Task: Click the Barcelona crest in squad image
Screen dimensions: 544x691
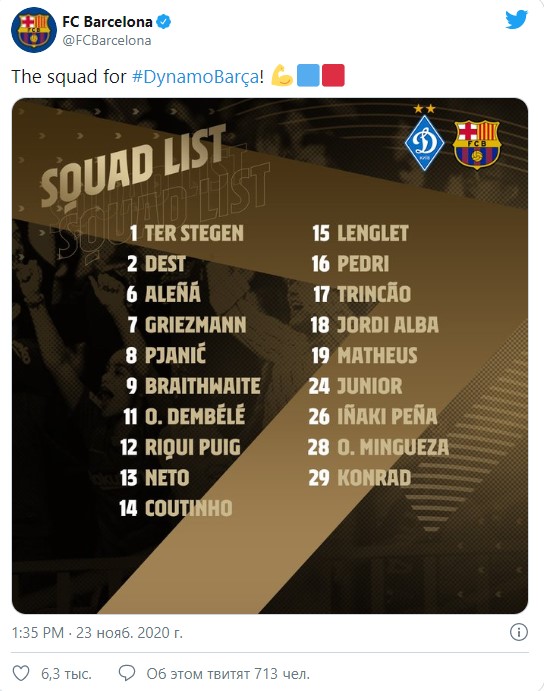Action: pos(477,145)
